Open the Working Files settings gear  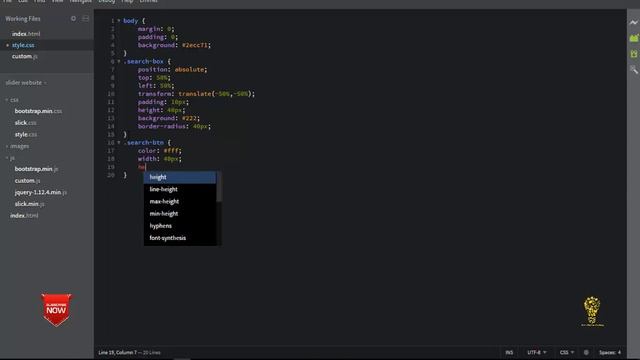pyautogui.click(x=73, y=18)
